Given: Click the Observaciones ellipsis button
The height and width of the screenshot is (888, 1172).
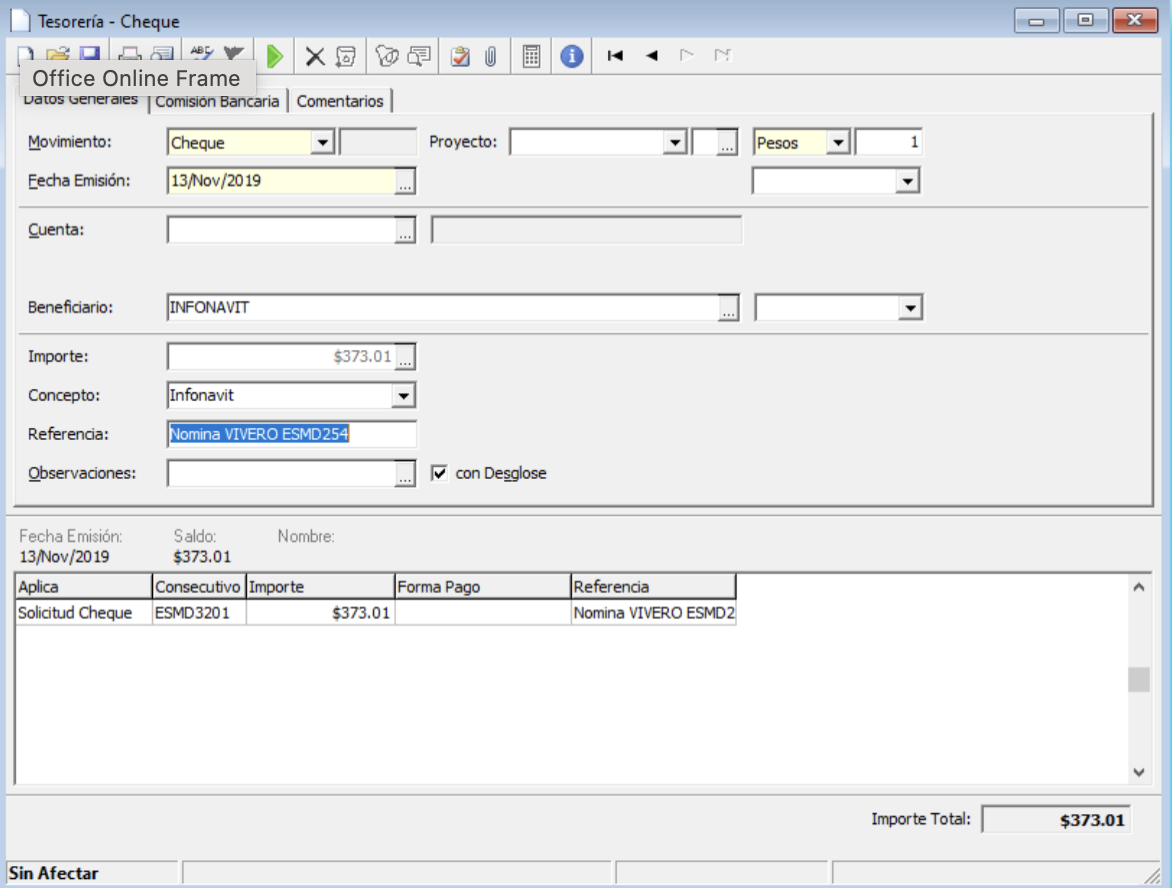Looking at the screenshot, I should 404,473.
